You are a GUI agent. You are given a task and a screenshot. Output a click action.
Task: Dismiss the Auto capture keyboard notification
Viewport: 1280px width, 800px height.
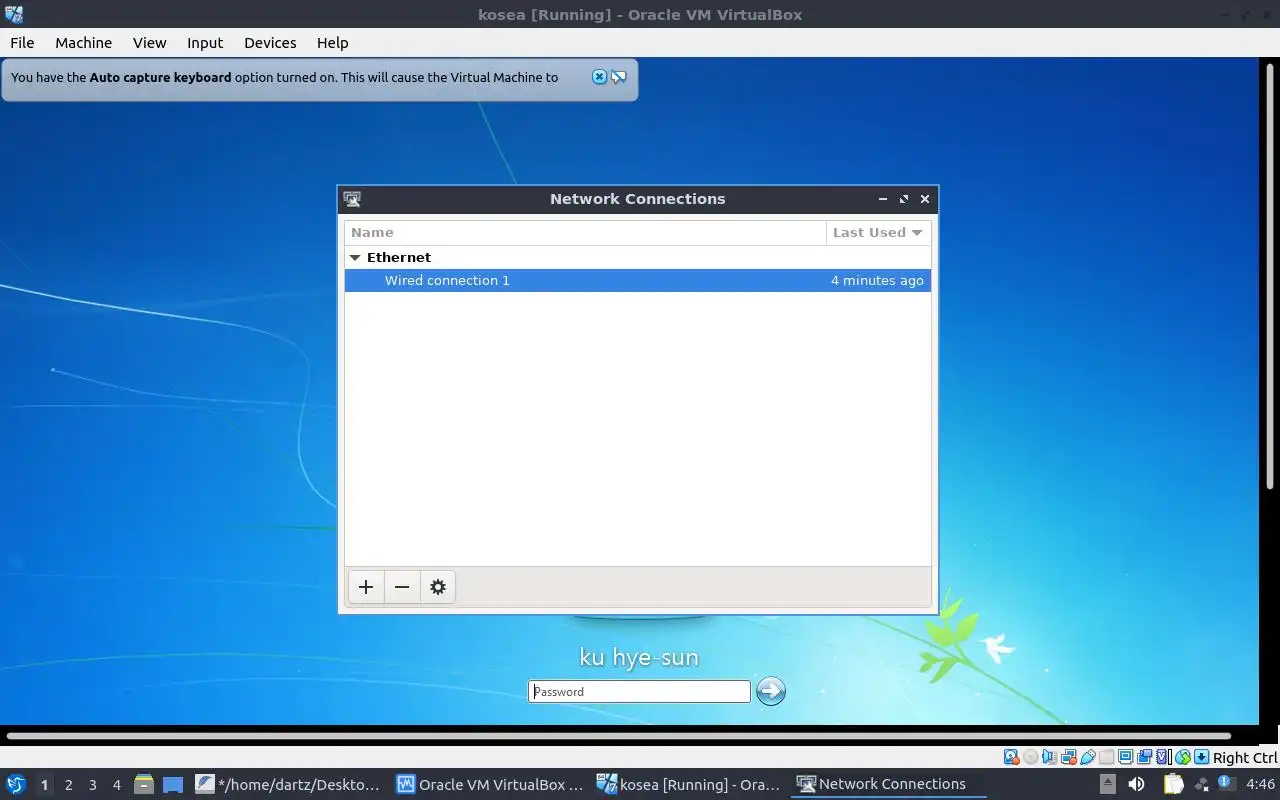coord(599,77)
